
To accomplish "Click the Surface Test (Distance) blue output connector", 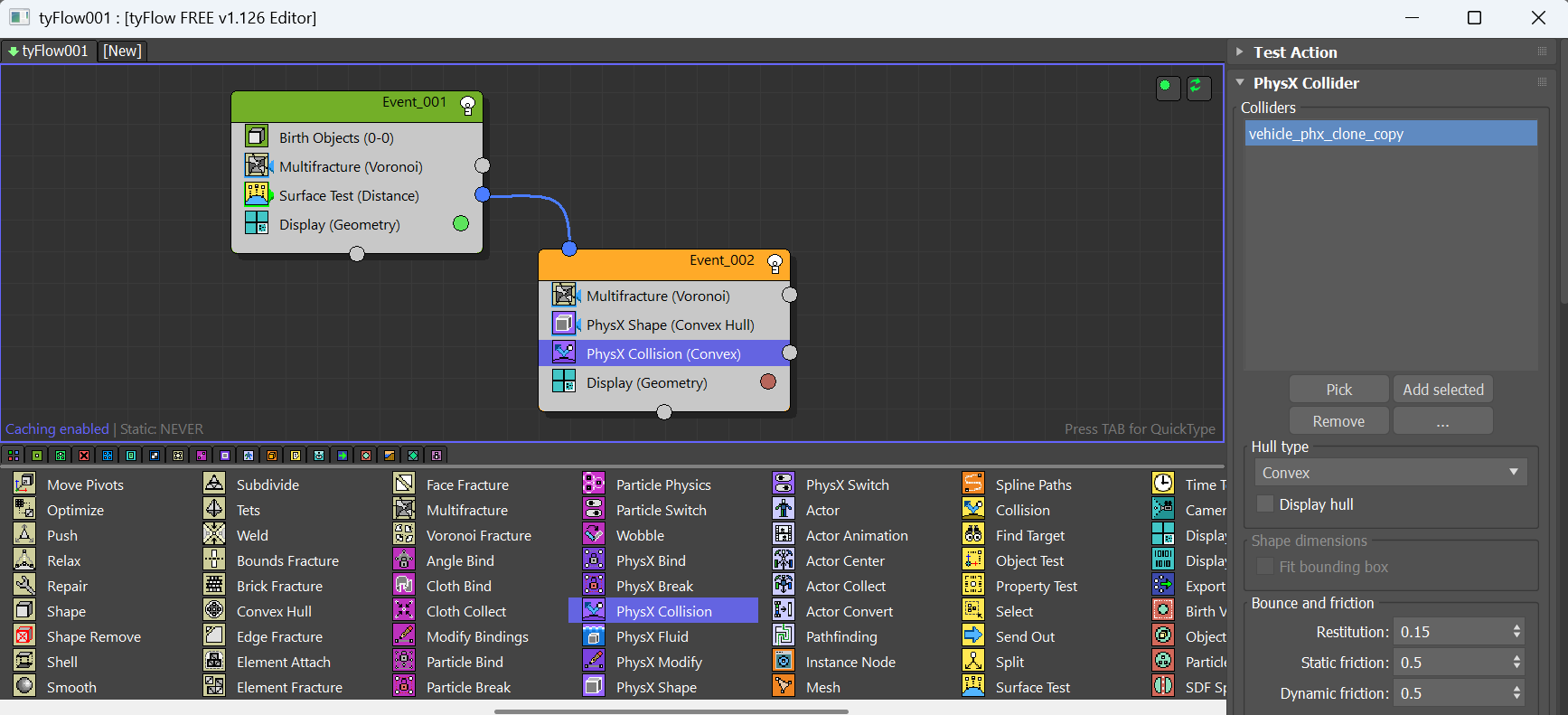I will 483,194.
